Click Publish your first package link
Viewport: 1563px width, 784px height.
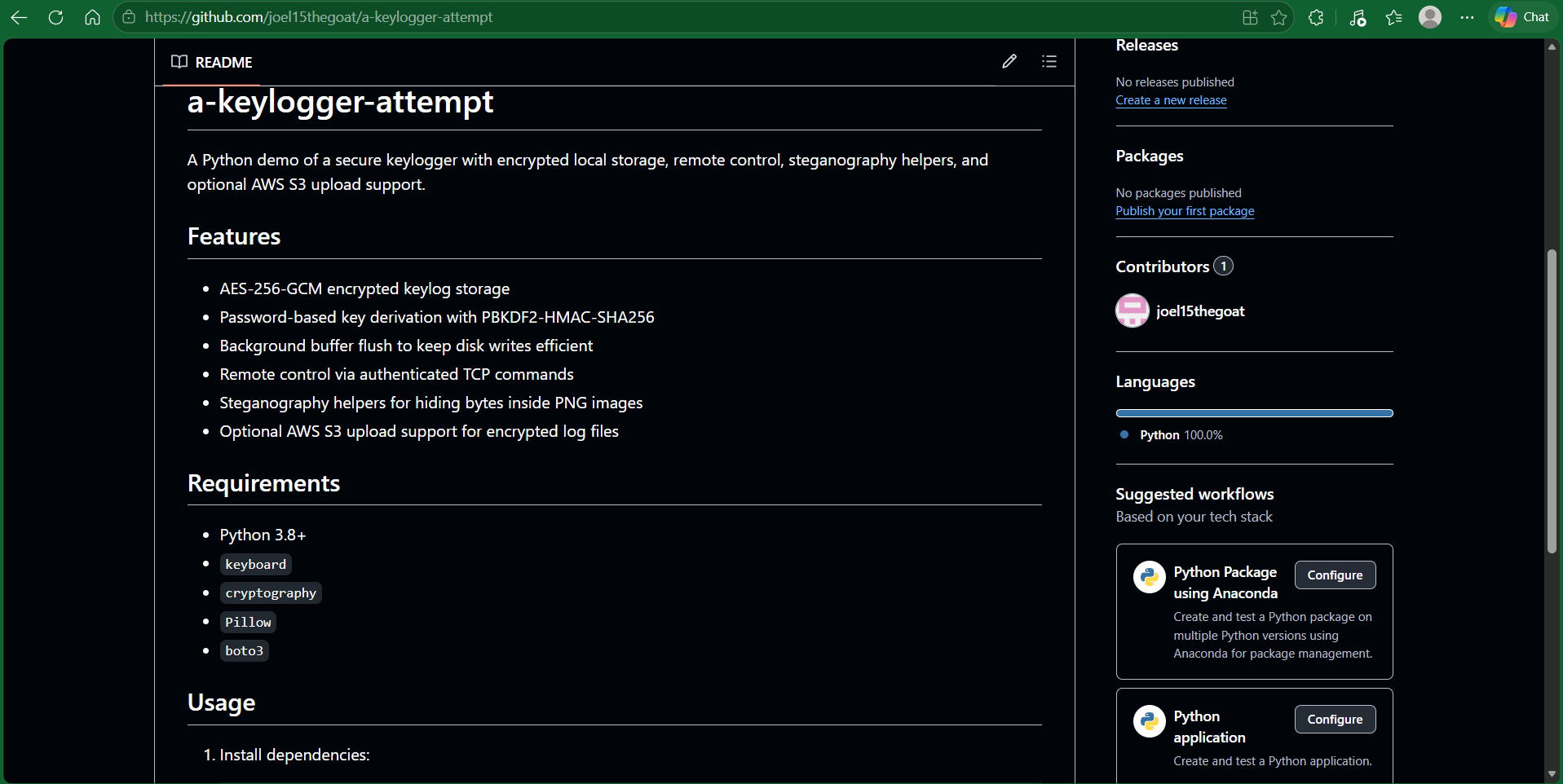(1185, 211)
